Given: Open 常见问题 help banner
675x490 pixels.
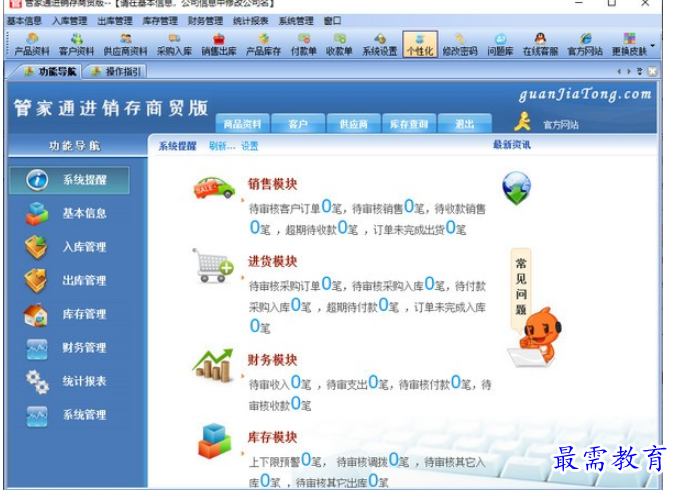Looking at the screenshot, I should pyautogui.click(x=521, y=288).
